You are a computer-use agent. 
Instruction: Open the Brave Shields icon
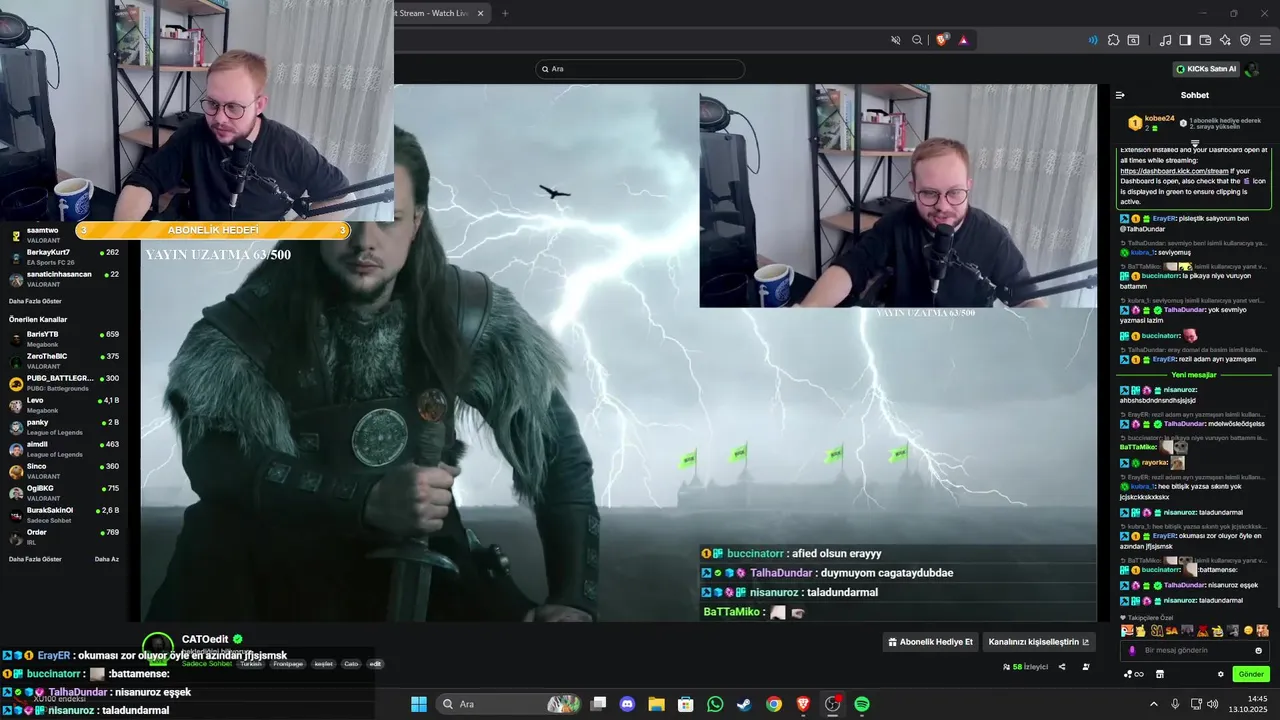(x=942, y=40)
